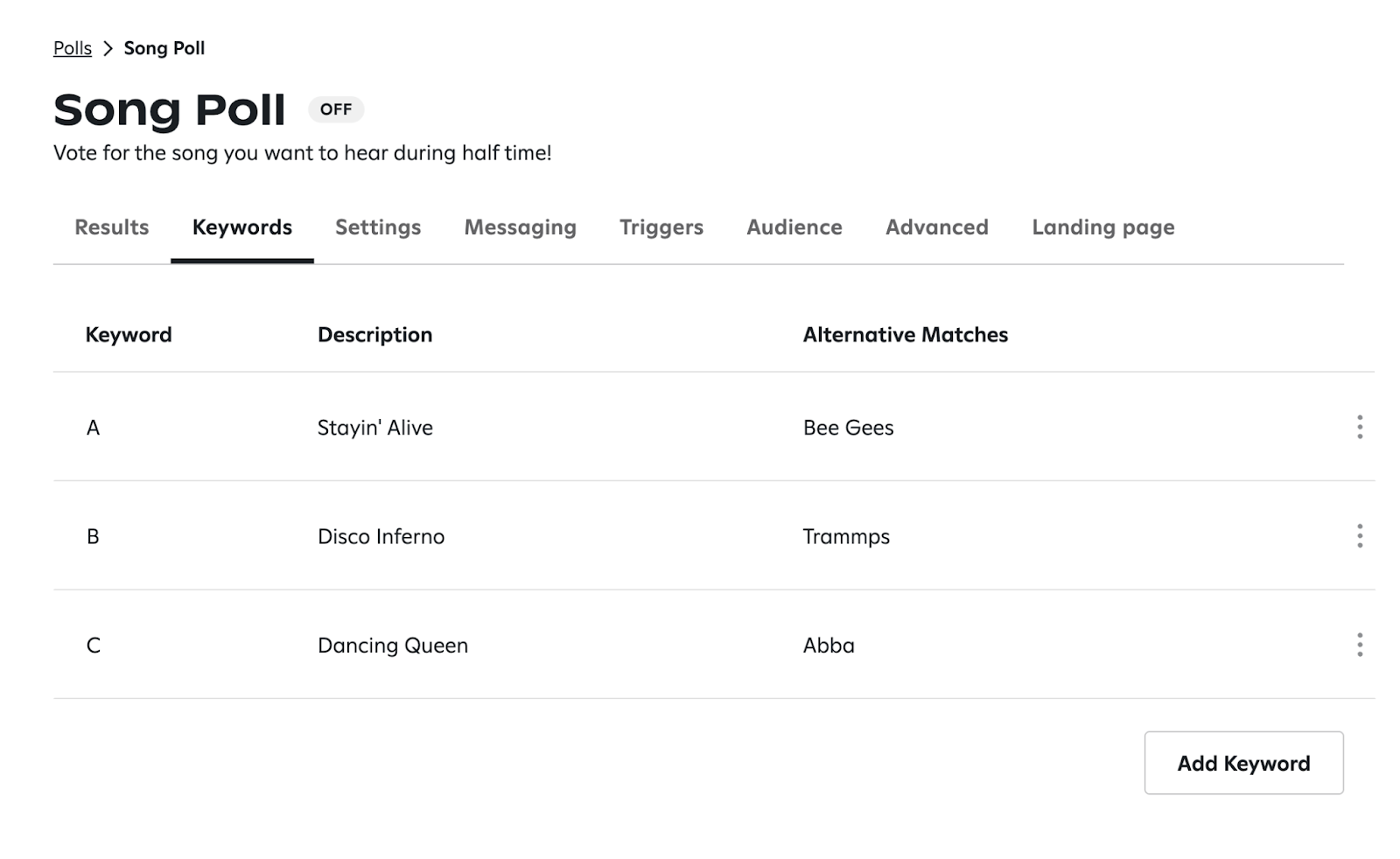Open the Settings tab
The image size is (1400, 859).
378,227
